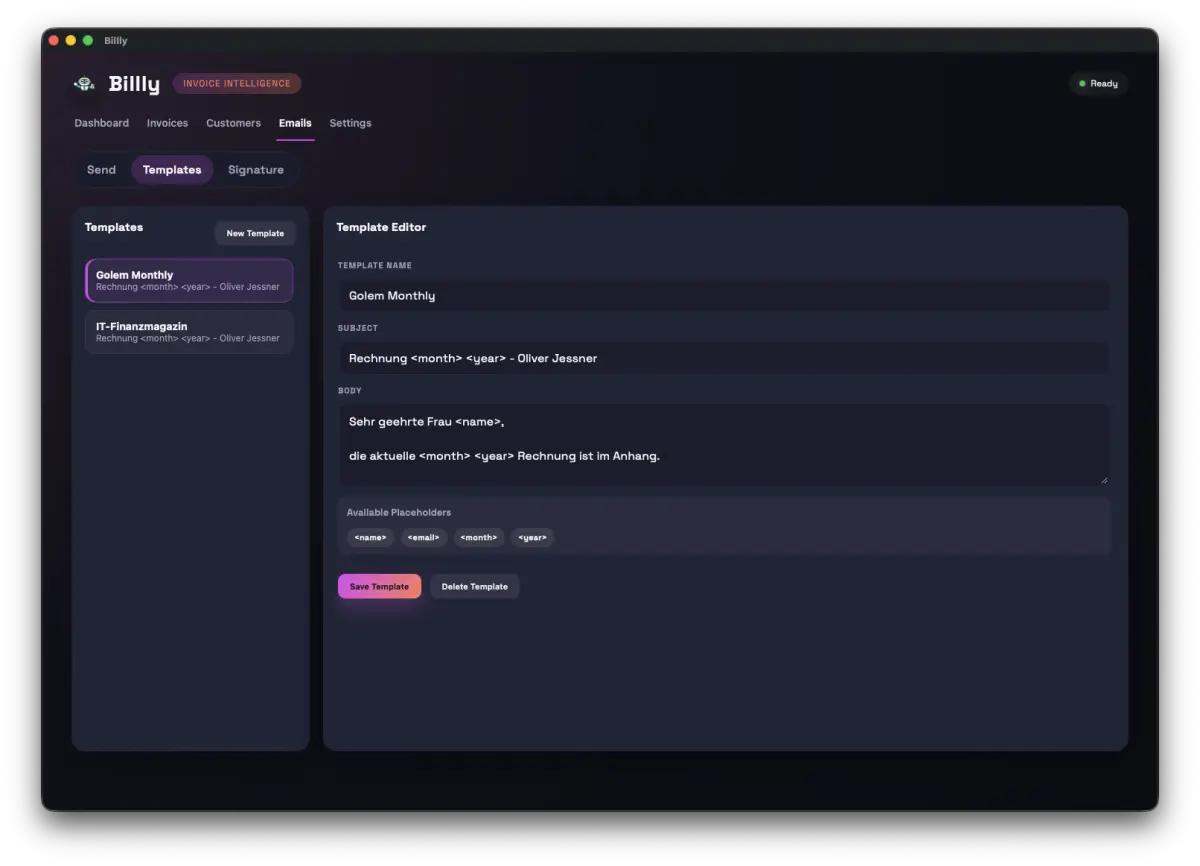Click the green zoom traffic light
1200x866 pixels.
pos(86,40)
